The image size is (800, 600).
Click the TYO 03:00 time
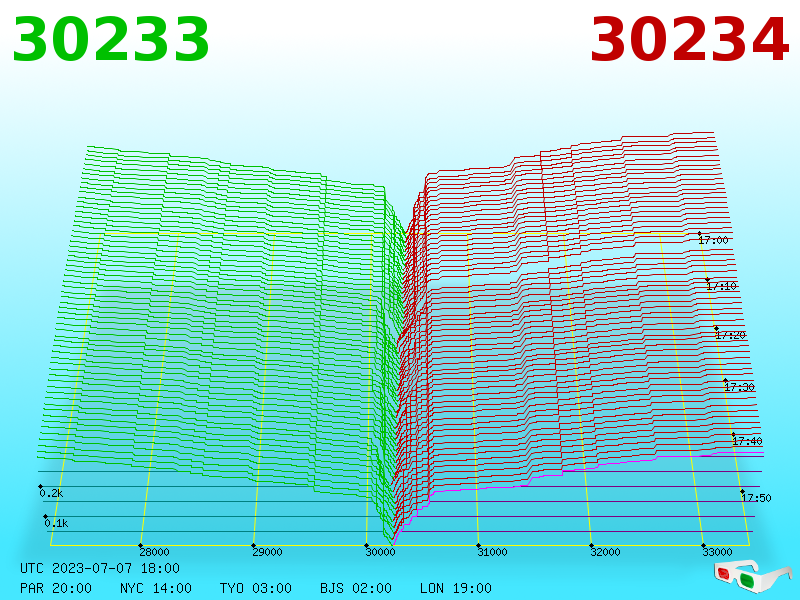[256, 588]
